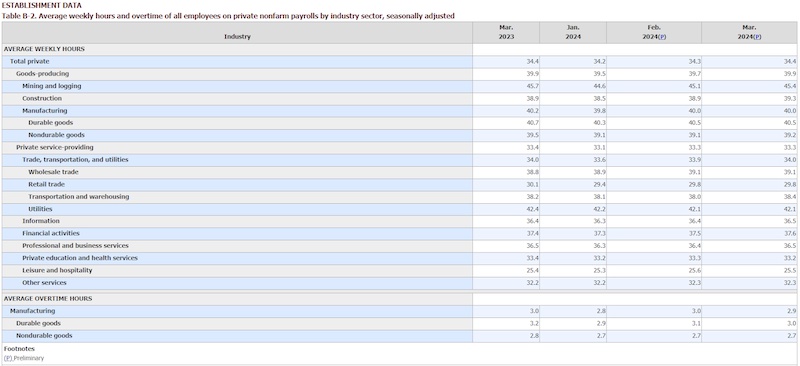The width and height of the screenshot is (800, 366).
Task: Click Goods-producing Feb. 2024 value 39.7
Action: [694, 74]
